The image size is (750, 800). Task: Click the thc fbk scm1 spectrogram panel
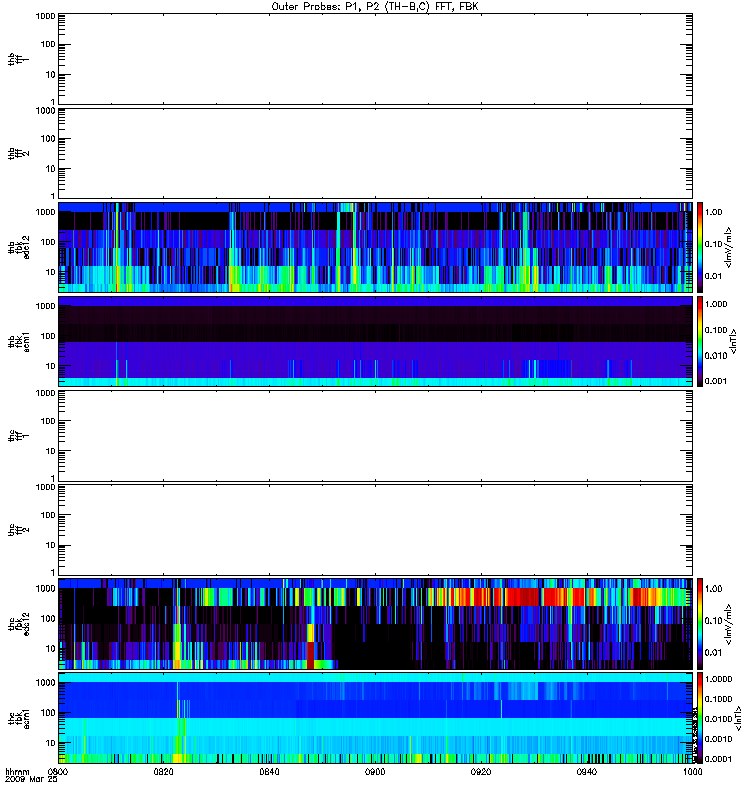375,718
